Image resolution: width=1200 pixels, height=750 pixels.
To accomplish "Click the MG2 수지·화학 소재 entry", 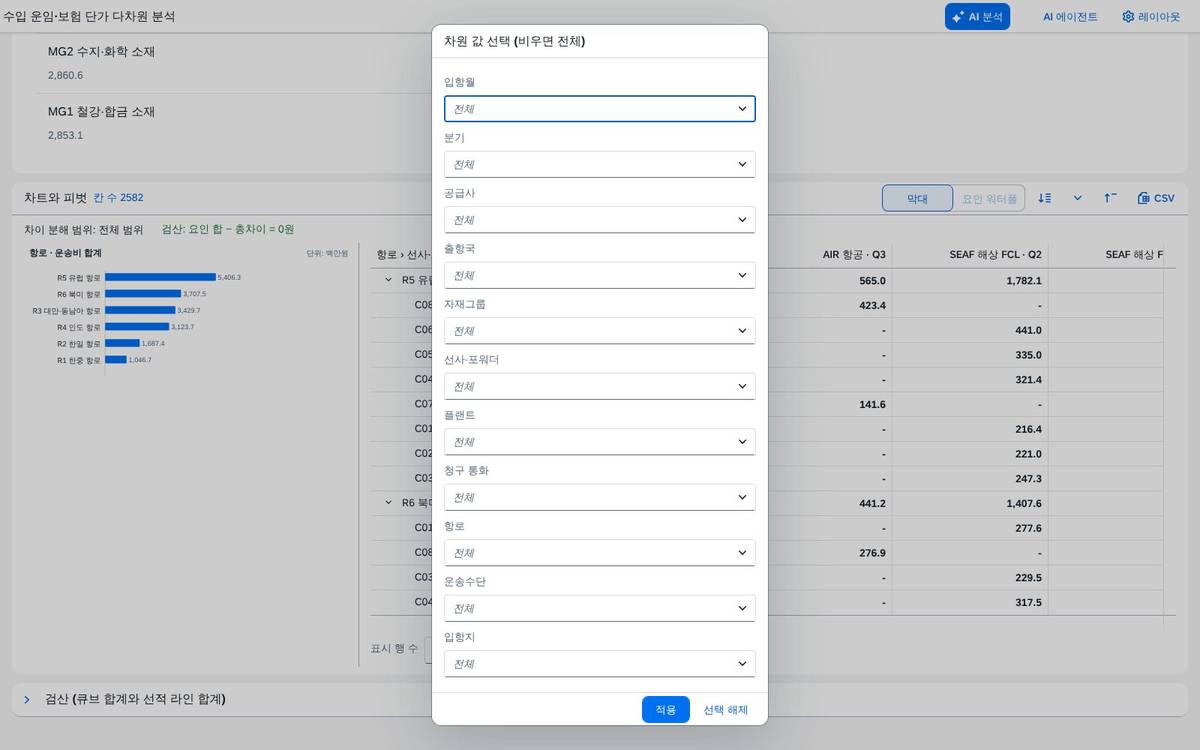I will (101, 52).
